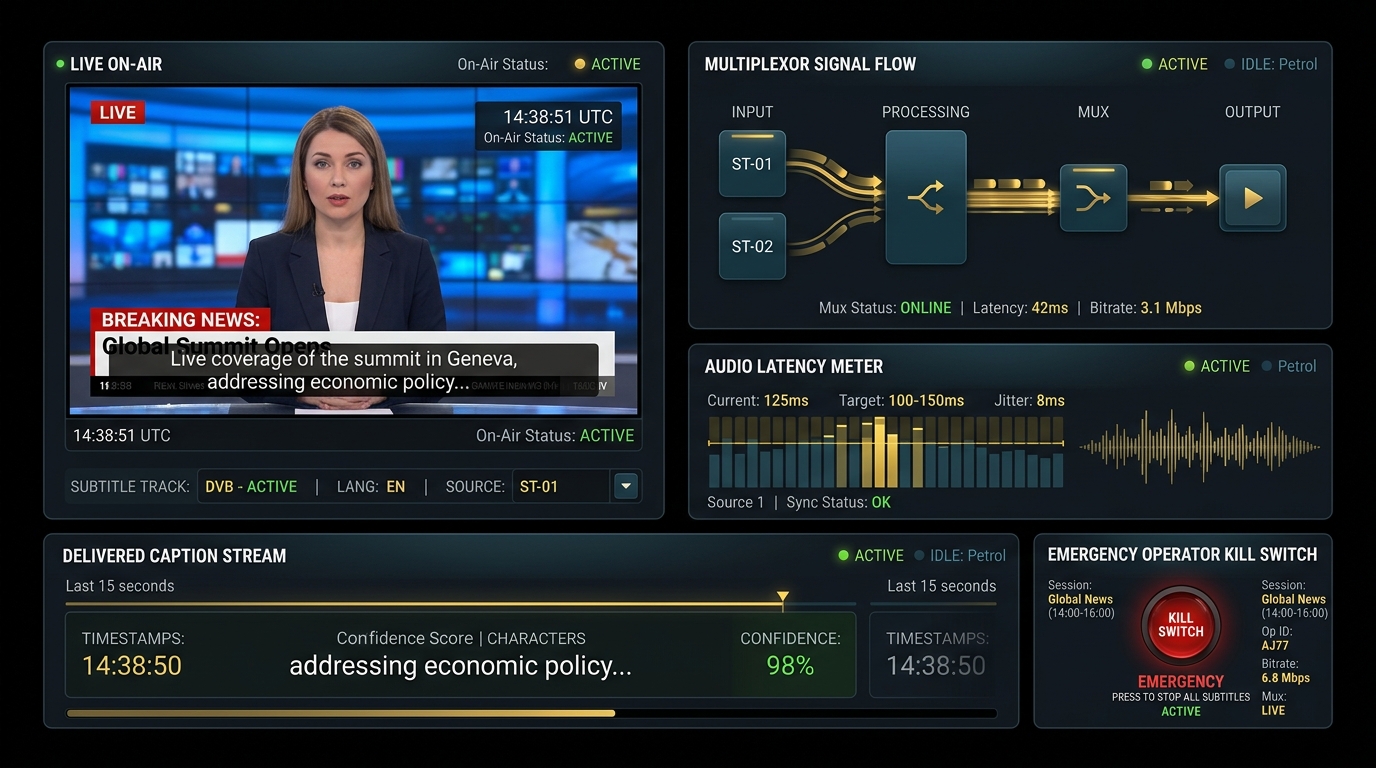Click ACTIVE indicator in Delivered Caption Stream header
The height and width of the screenshot is (768, 1376).
(871, 555)
